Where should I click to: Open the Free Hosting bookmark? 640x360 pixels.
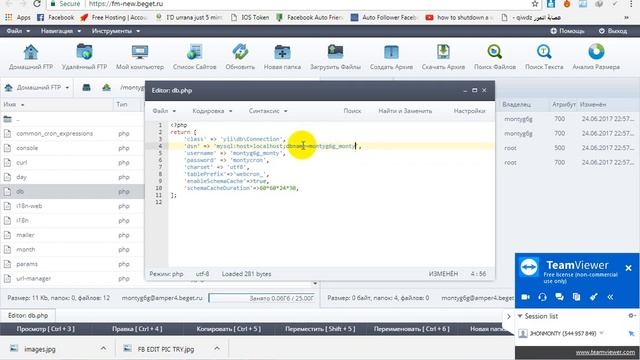pyautogui.click(x=114, y=18)
